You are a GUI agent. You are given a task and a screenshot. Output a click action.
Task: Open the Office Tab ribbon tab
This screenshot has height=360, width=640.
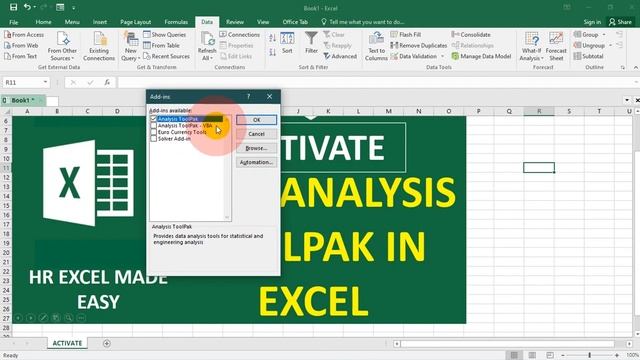tap(295, 22)
